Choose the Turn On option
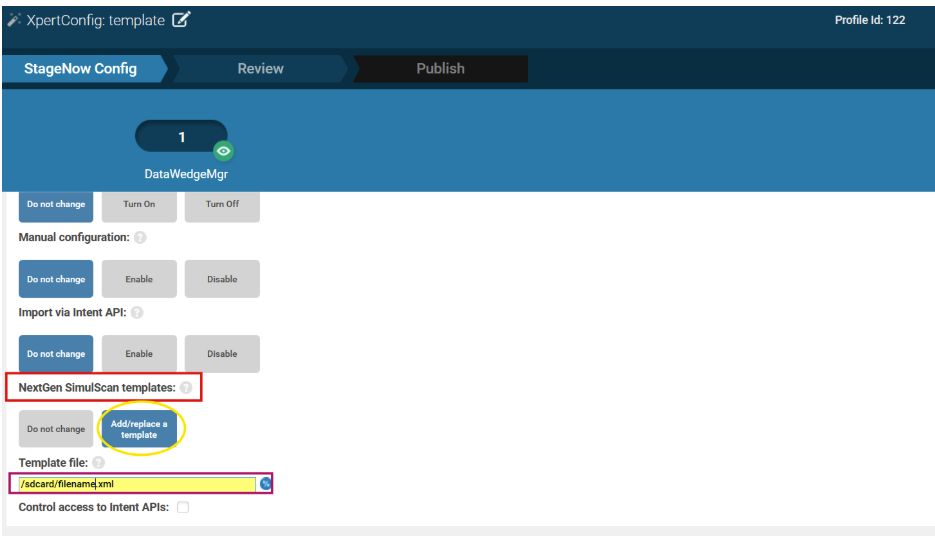The width and height of the screenshot is (935, 536). coord(139,206)
